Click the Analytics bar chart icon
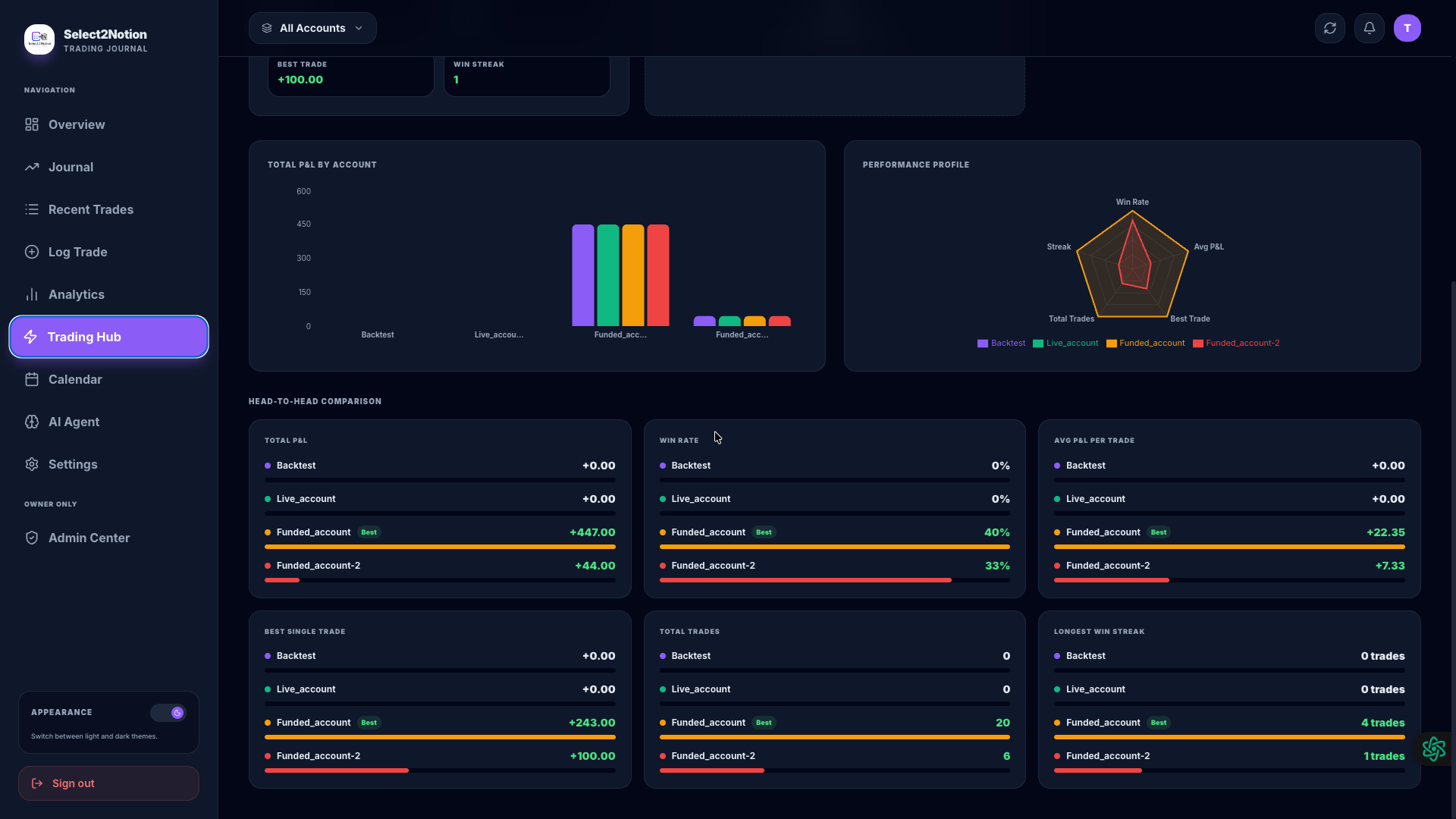The height and width of the screenshot is (819, 1456). tap(32, 294)
